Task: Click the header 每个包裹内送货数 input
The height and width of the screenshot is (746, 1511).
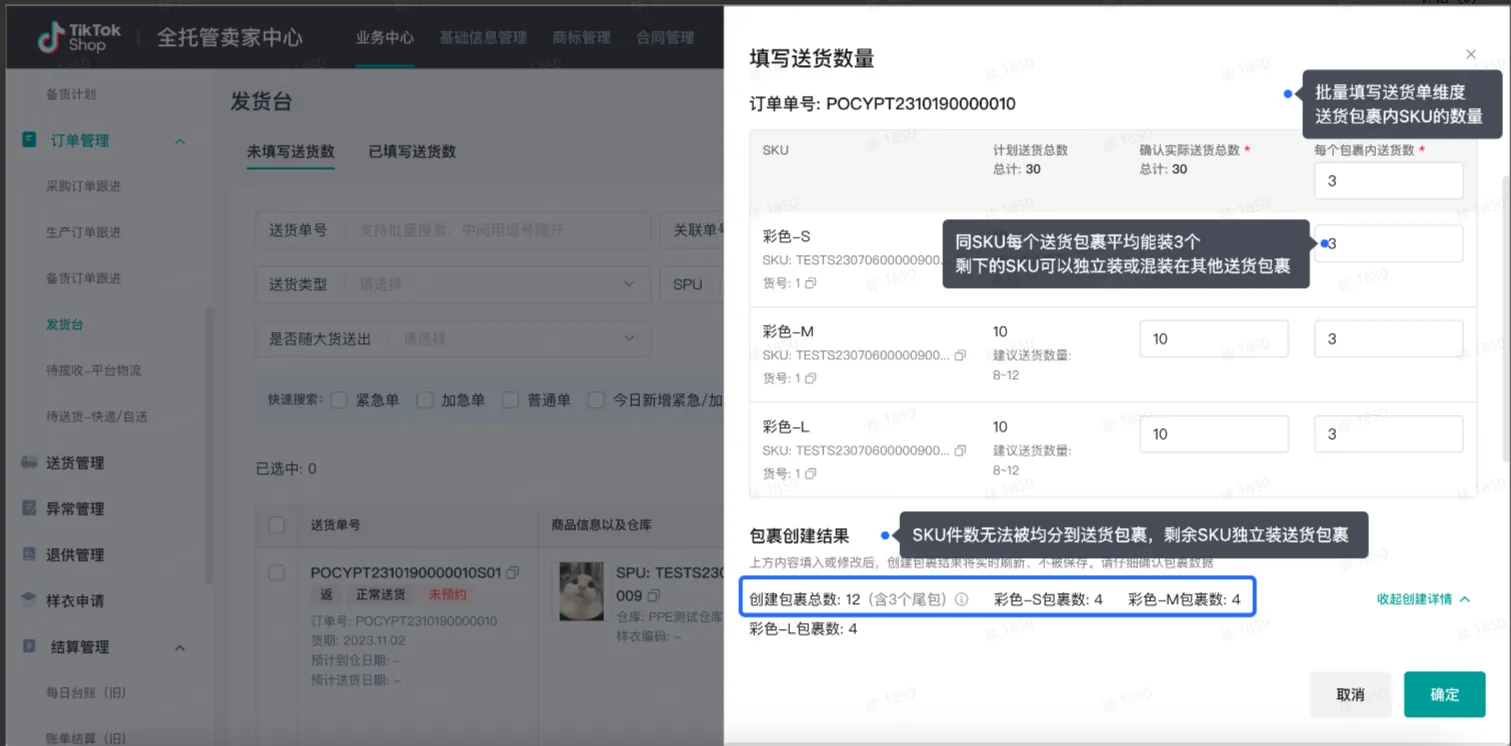Action: (x=1389, y=181)
